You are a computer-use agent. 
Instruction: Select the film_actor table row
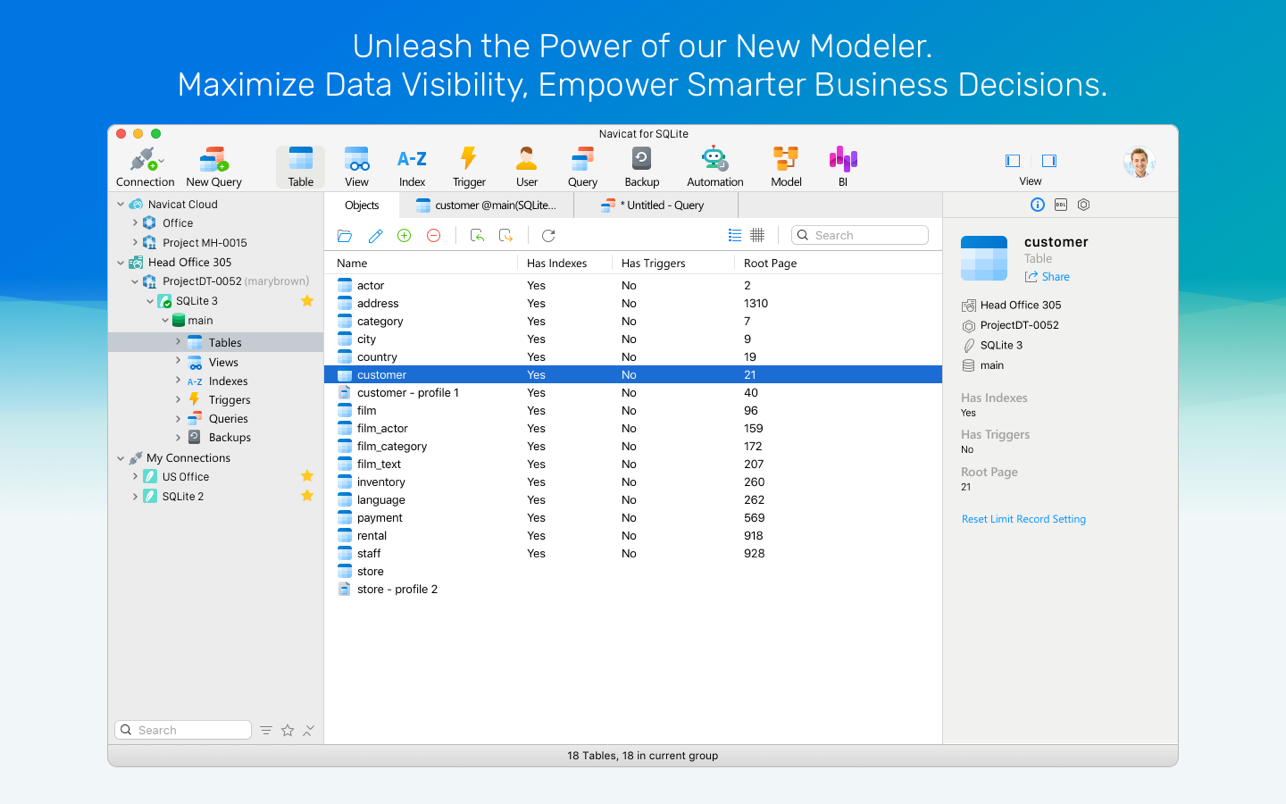click(x=633, y=428)
